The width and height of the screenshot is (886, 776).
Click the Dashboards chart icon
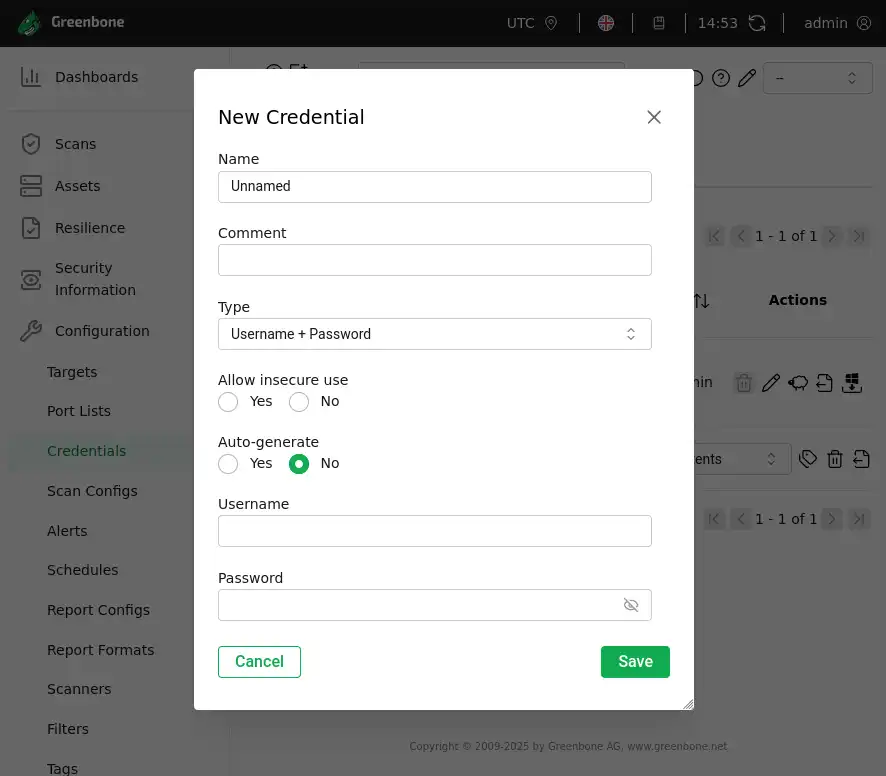click(31, 77)
